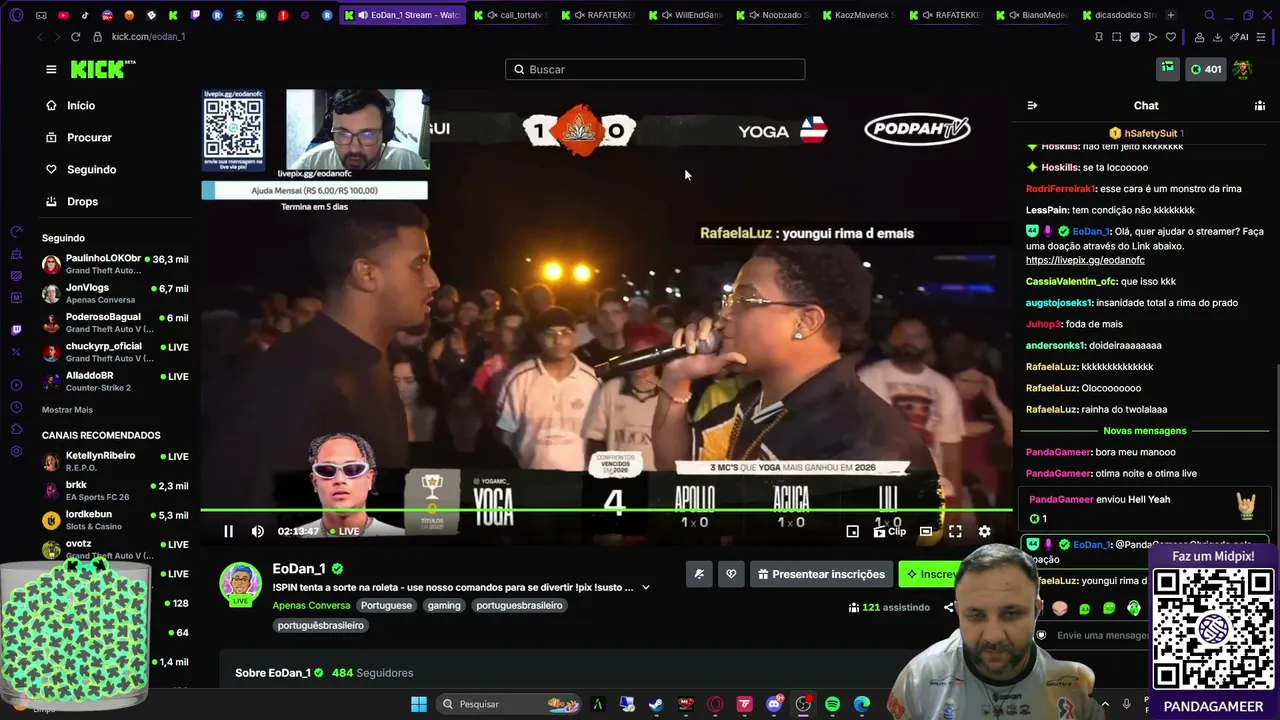
Task: Open the browser AI assistant button
Action: pyautogui.click(x=1239, y=37)
